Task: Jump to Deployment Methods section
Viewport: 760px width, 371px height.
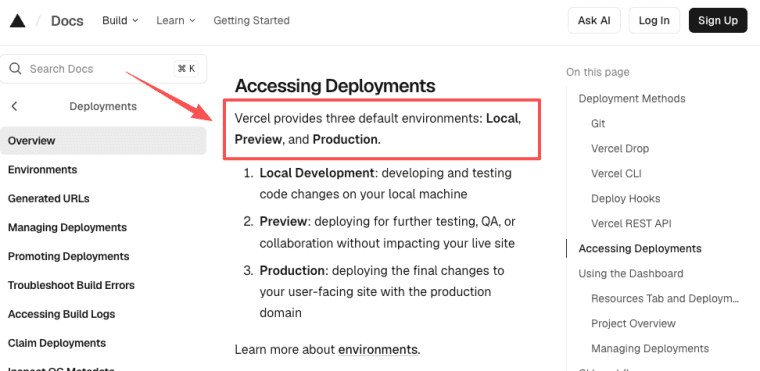Action: click(x=632, y=98)
